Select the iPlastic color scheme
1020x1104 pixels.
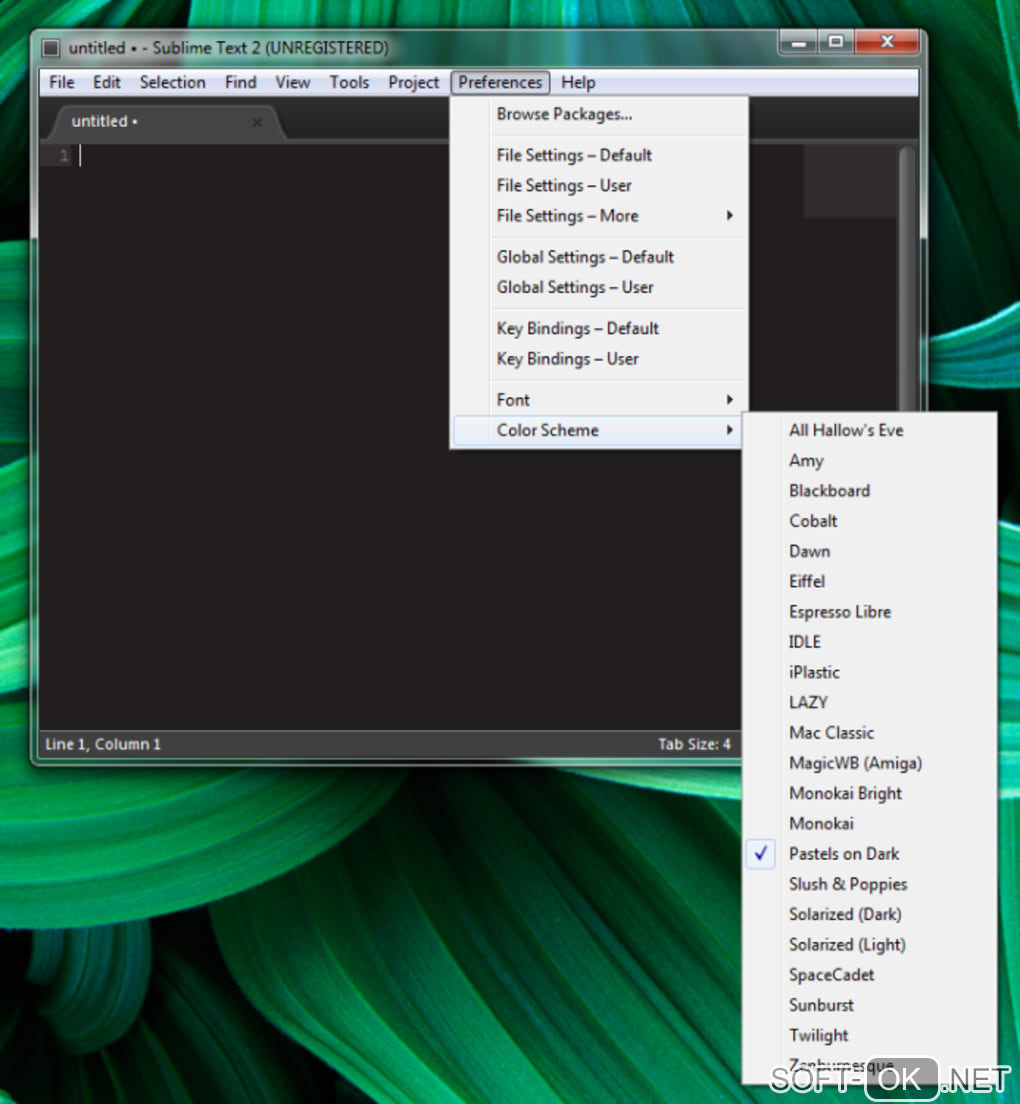869,672
